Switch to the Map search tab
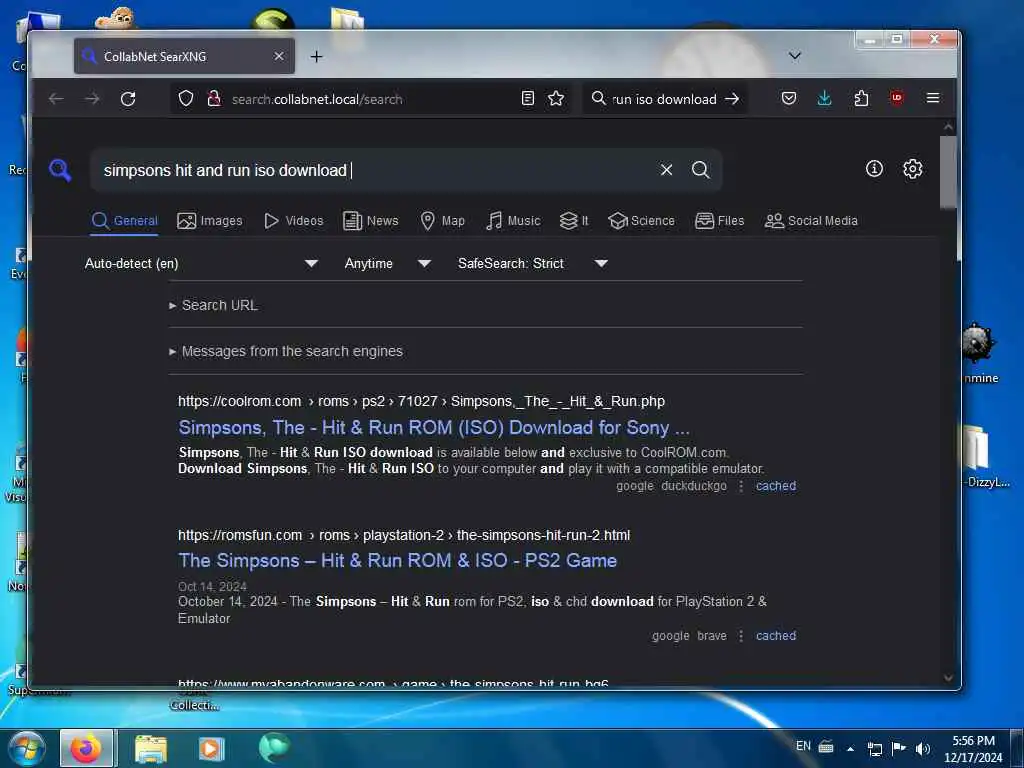Image resolution: width=1024 pixels, height=768 pixels. coord(442,221)
